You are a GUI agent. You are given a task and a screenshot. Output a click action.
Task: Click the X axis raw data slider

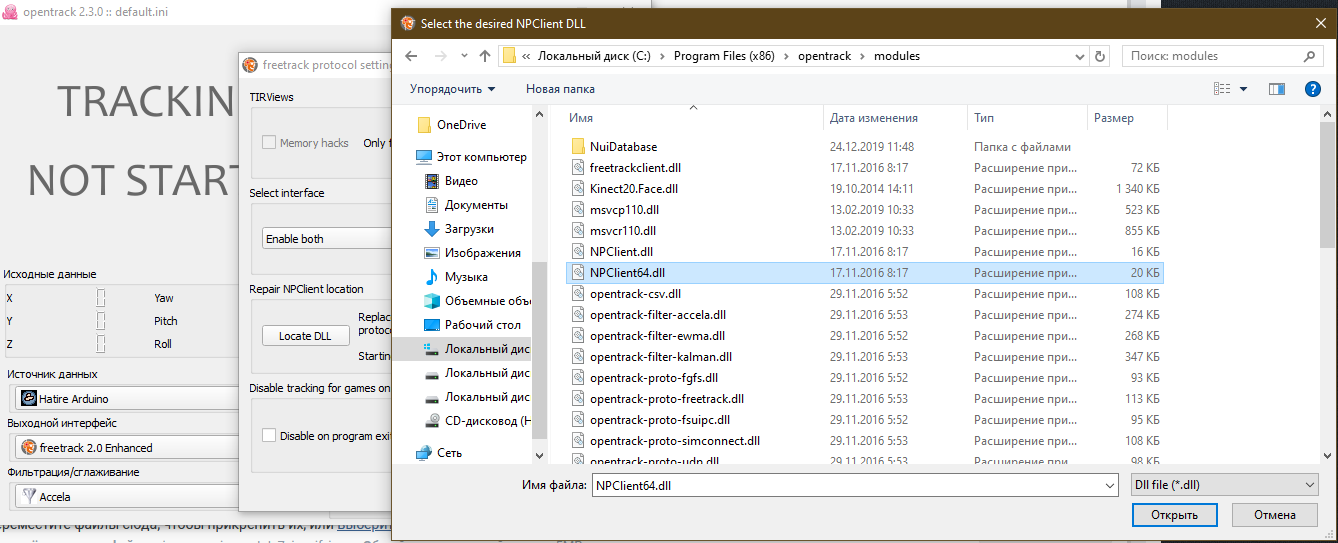[101, 298]
